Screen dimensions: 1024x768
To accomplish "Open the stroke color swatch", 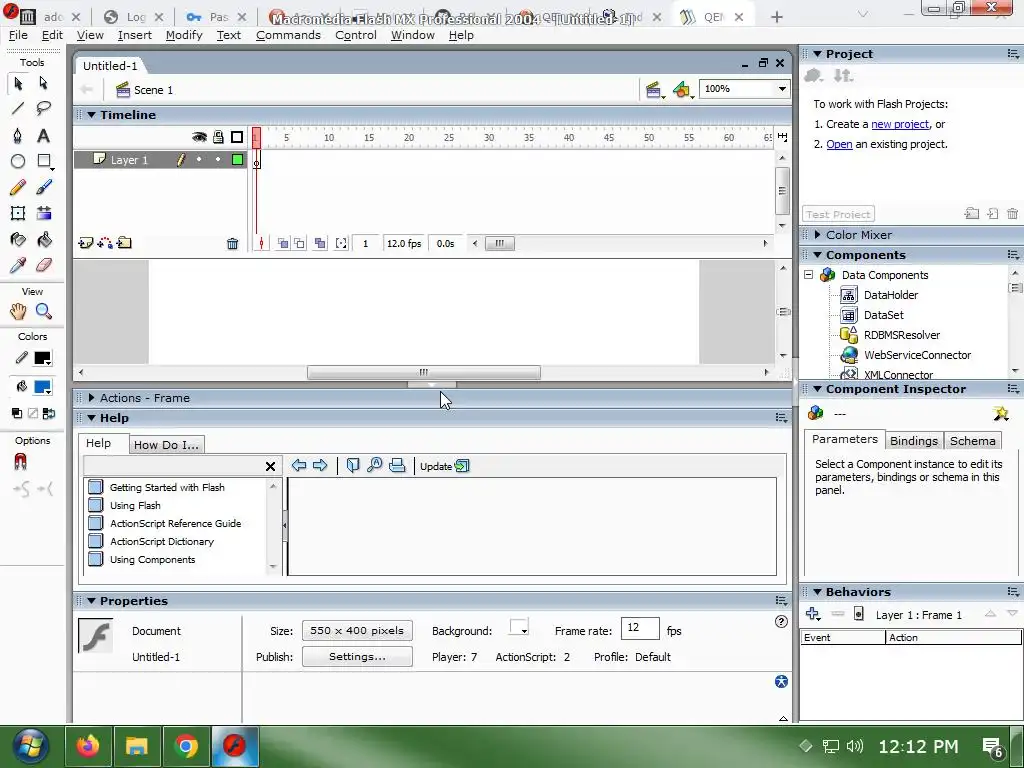I will 42,358.
